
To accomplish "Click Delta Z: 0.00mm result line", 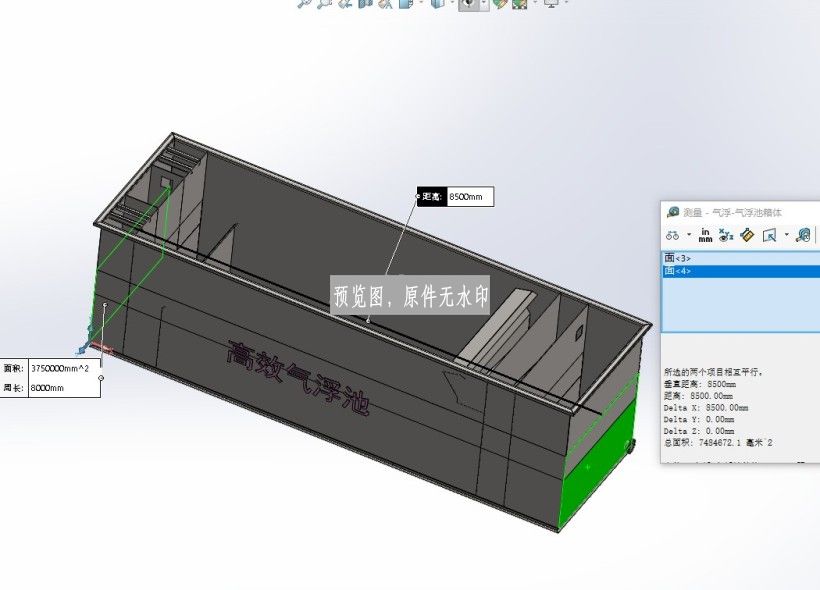I will click(x=699, y=431).
